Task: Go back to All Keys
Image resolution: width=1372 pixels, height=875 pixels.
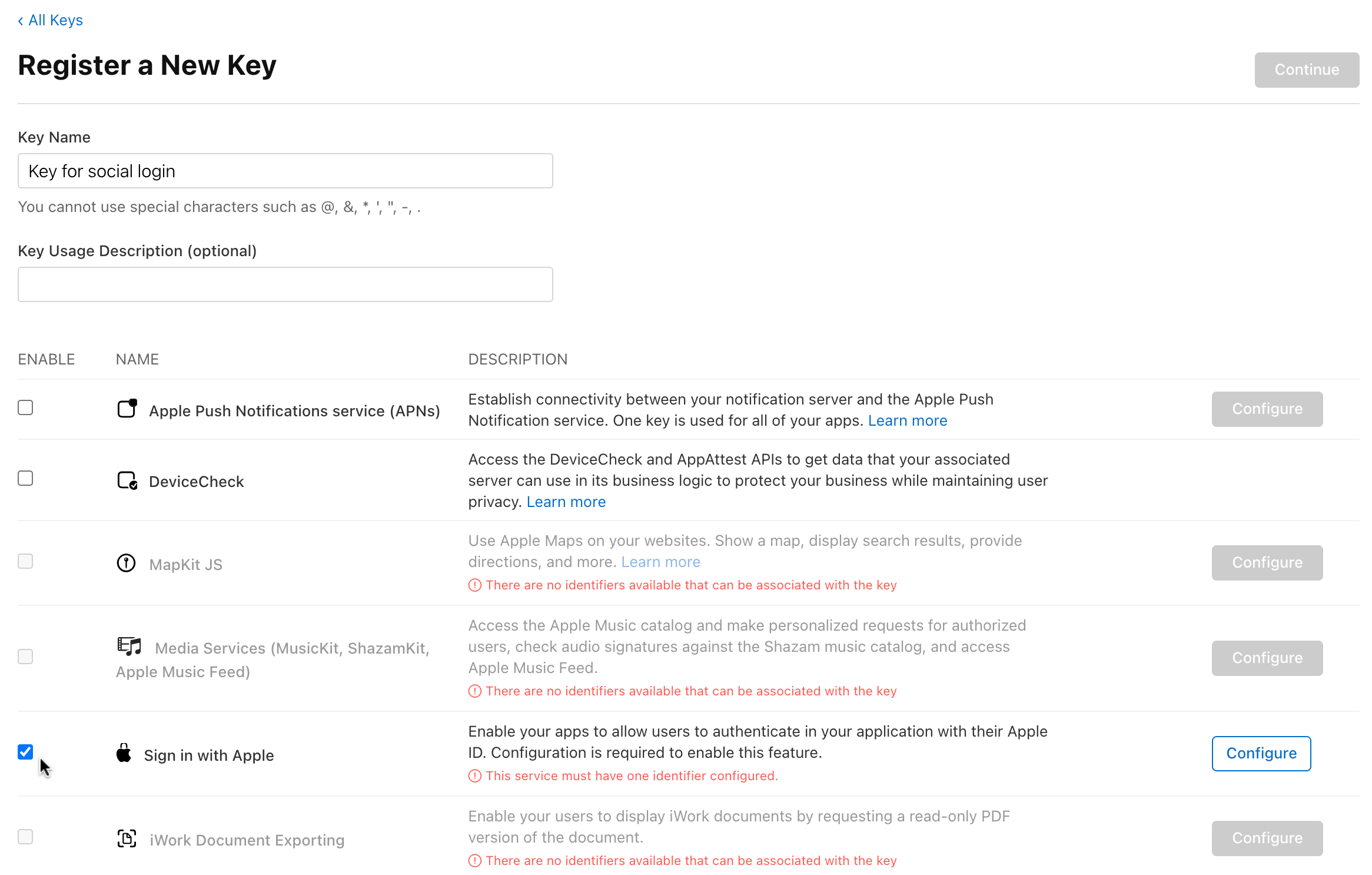Action: pyautogui.click(x=51, y=20)
